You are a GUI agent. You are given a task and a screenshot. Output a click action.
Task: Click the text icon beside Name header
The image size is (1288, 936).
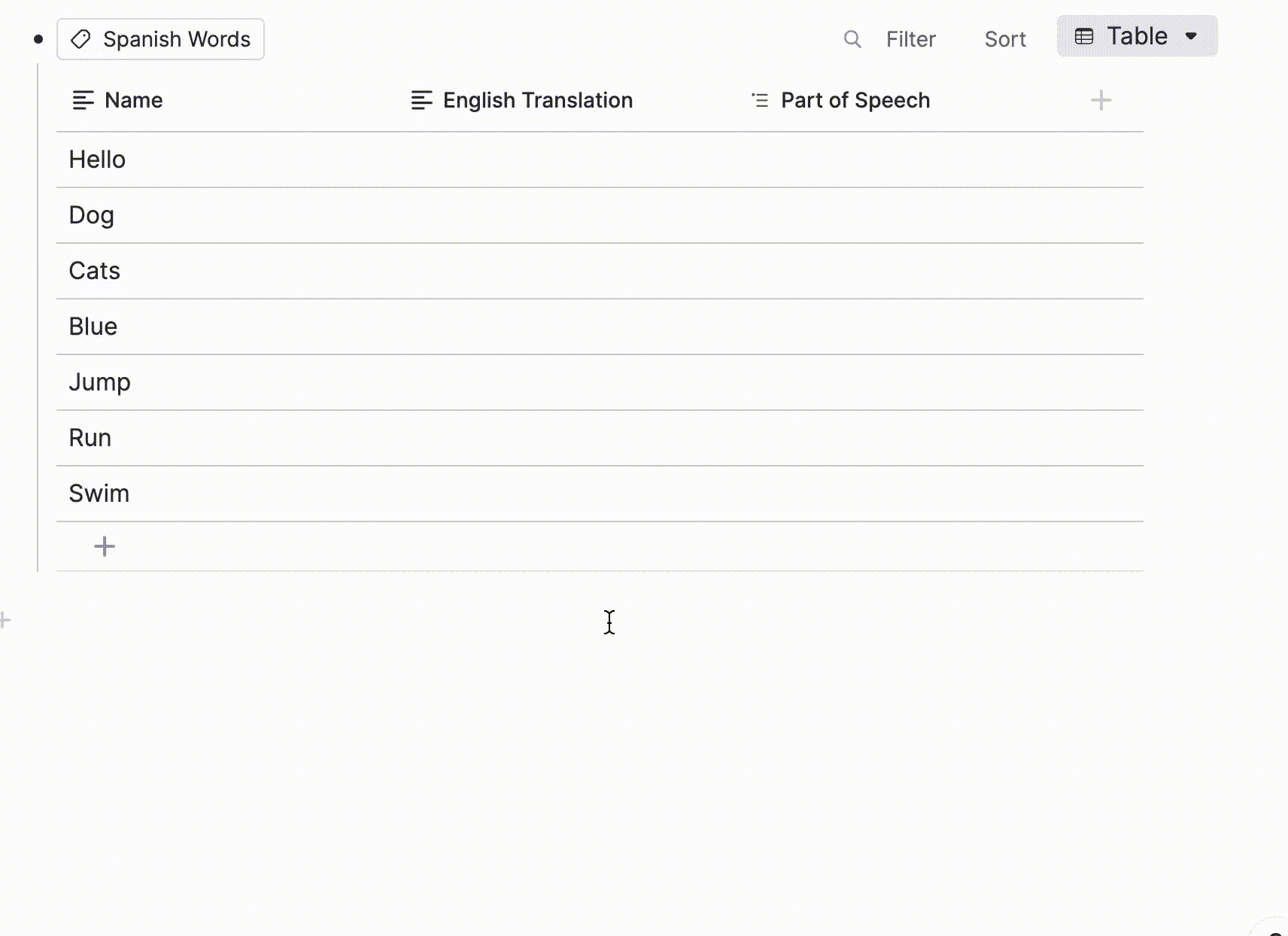click(81, 99)
